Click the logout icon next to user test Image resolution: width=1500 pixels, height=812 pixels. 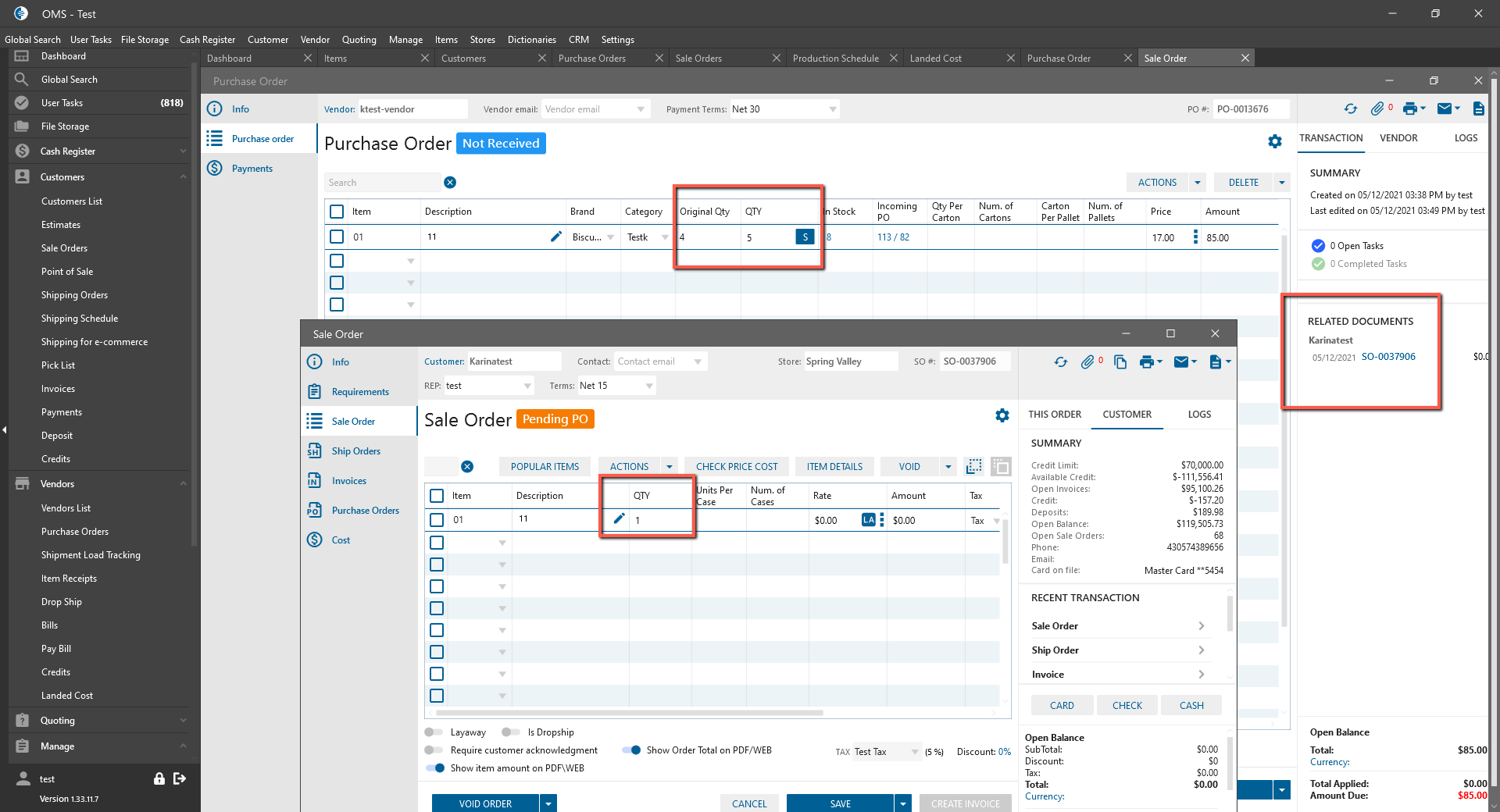180,778
